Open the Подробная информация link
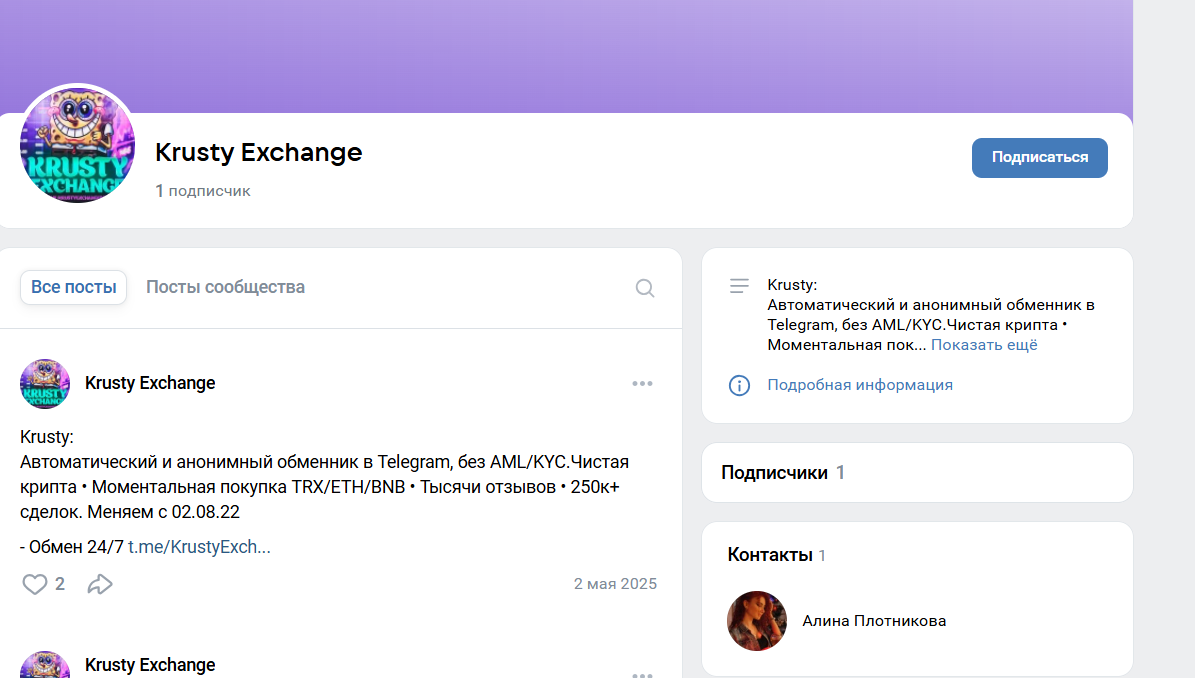Image resolution: width=1195 pixels, height=678 pixels. click(860, 385)
